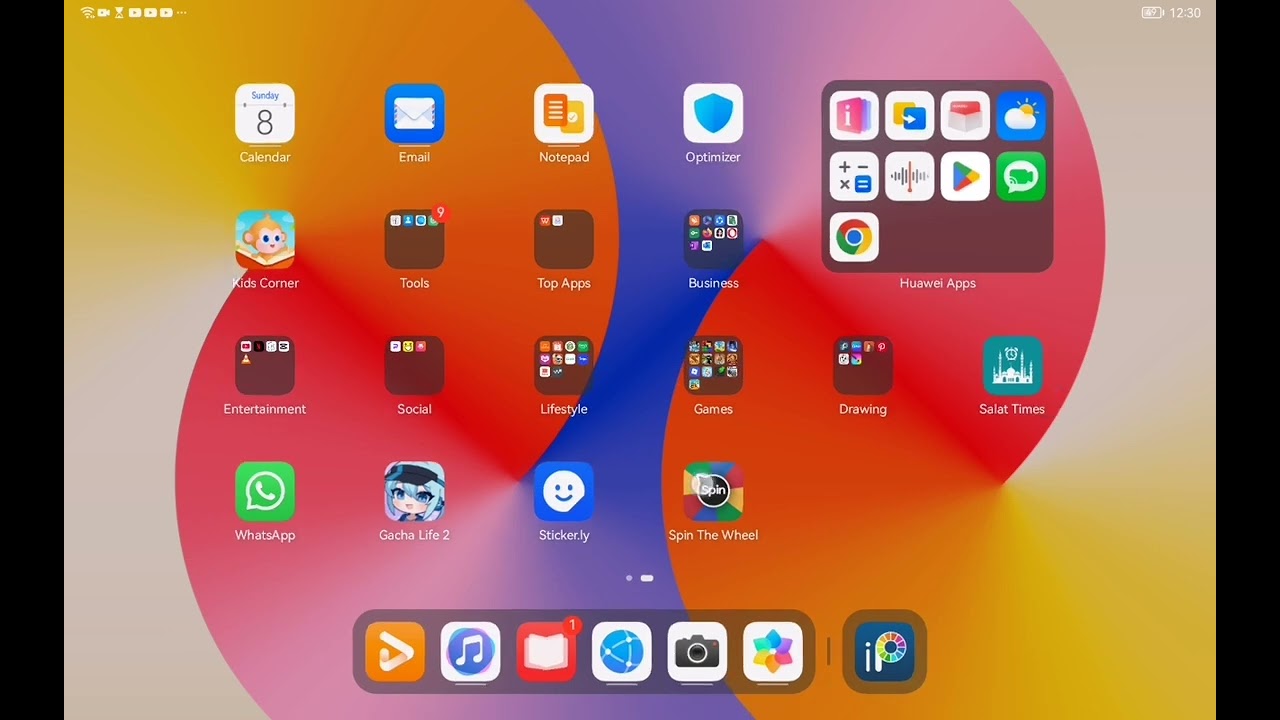The height and width of the screenshot is (720, 1280).
Task: Open Google Play Store in Huawei Apps folder
Action: pyautogui.click(x=965, y=177)
